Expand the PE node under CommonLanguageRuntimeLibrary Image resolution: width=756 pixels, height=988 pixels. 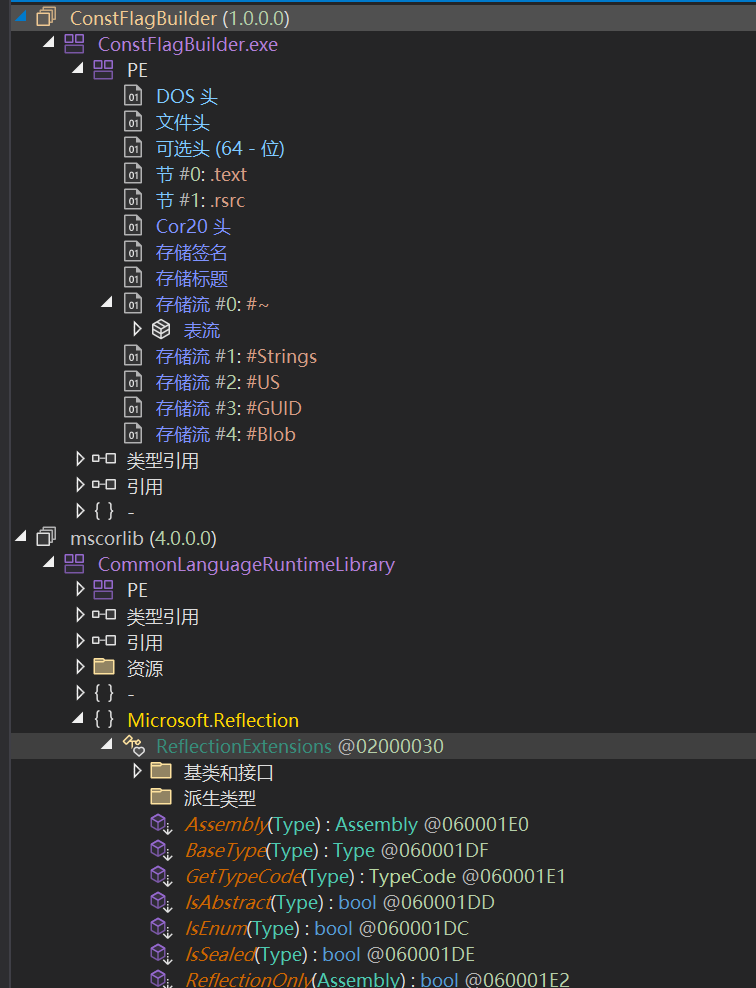pos(81,590)
